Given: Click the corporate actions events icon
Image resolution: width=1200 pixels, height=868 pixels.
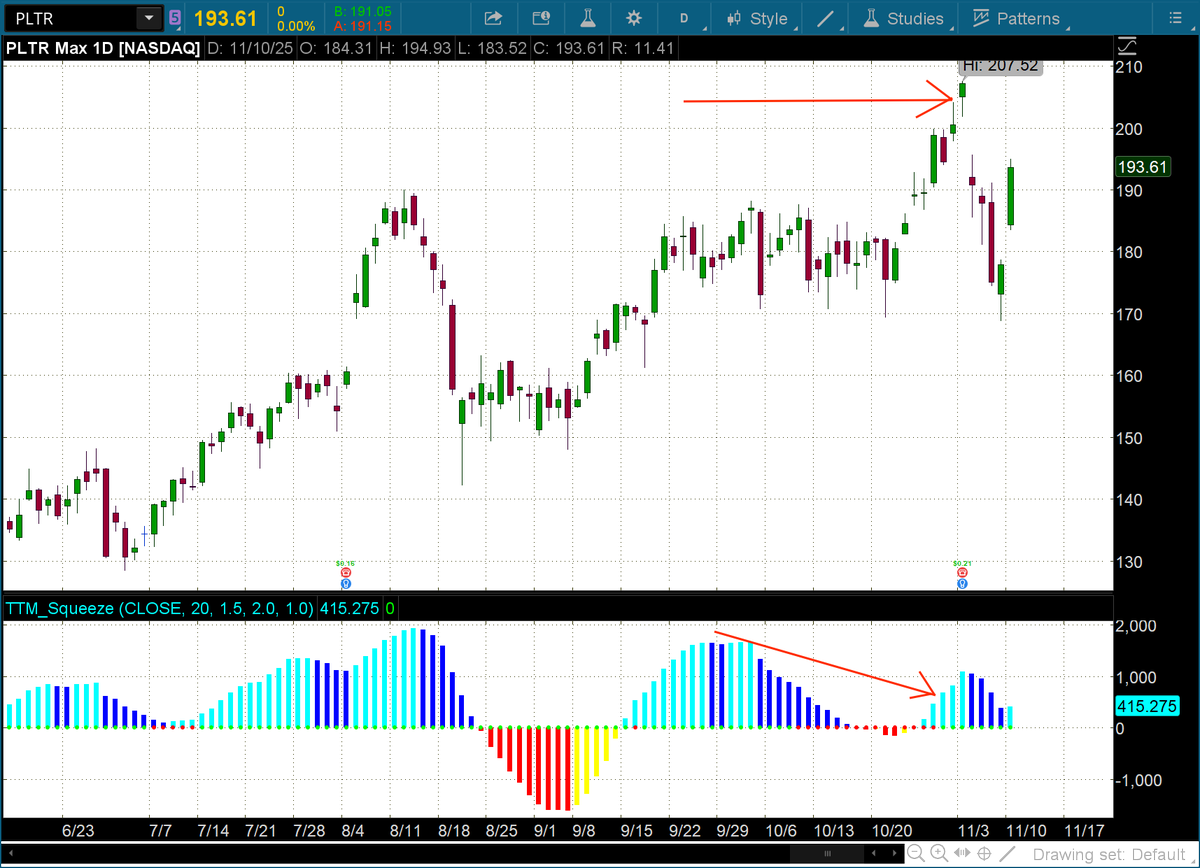Looking at the screenshot, I should click(x=540, y=18).
